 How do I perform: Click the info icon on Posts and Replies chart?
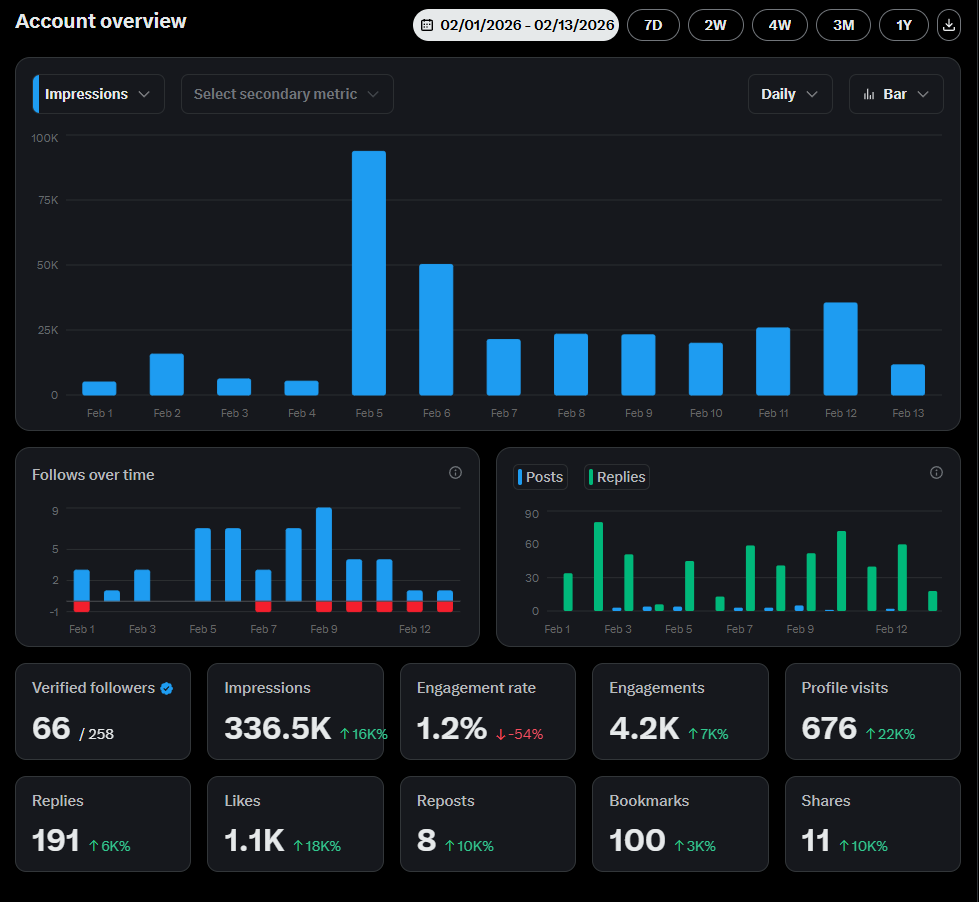click(x=936, y=472)
